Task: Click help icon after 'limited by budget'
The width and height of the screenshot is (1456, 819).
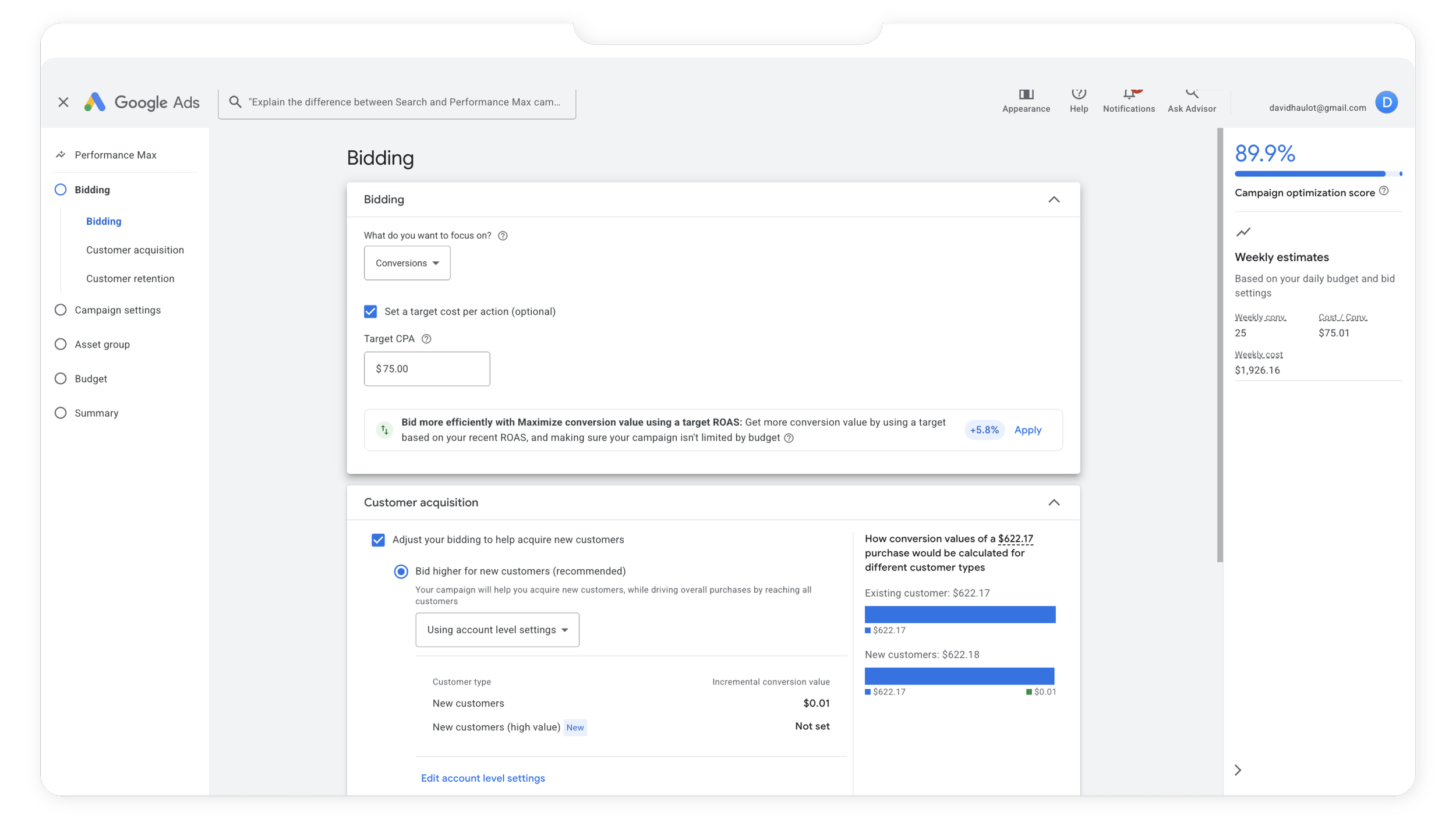Action: click(x=789, y=438)
